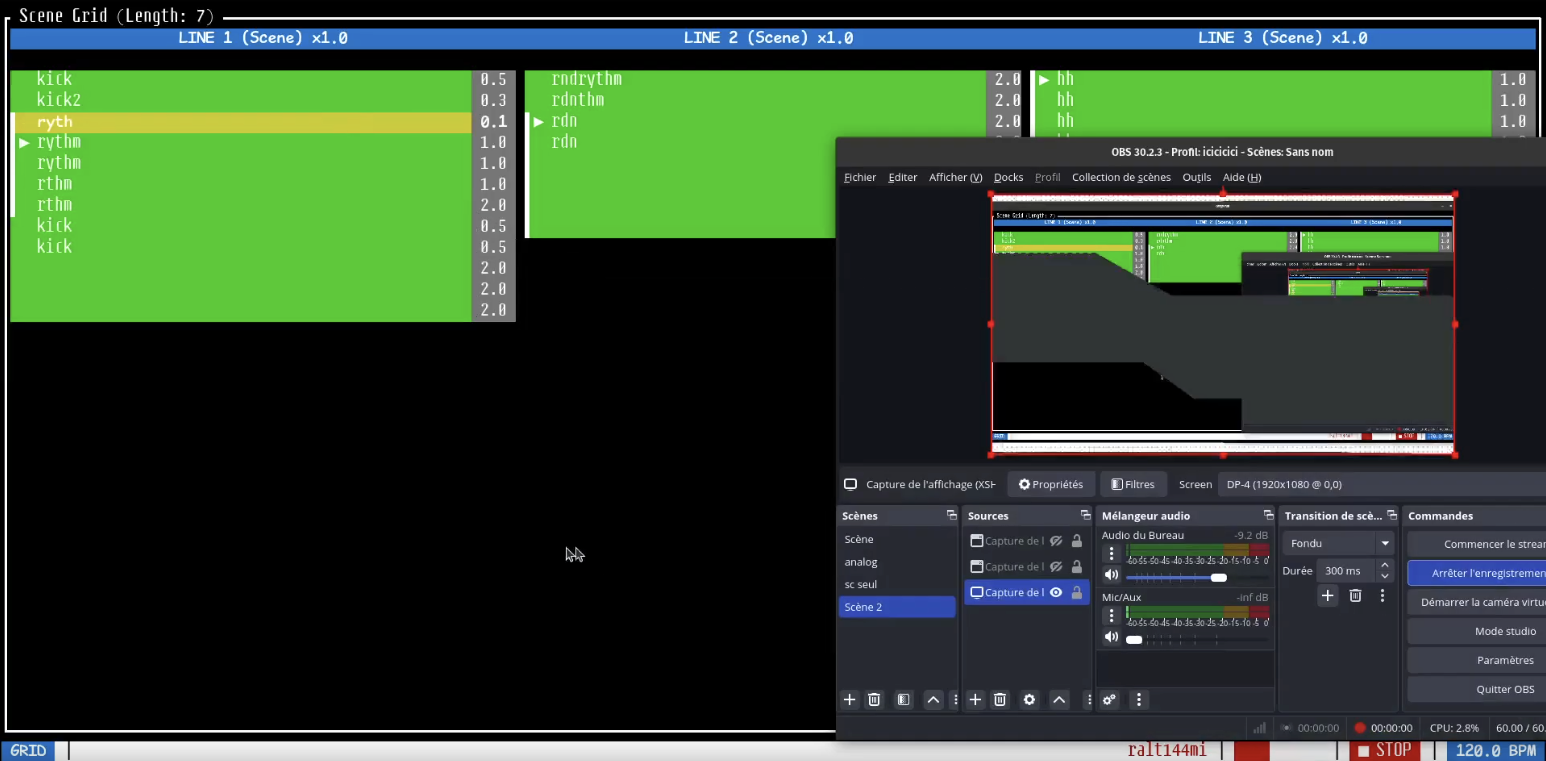Screen dimensions: 1546x761
Task: Move source up with Sources arrow icon
Action: click(1059, 700)
